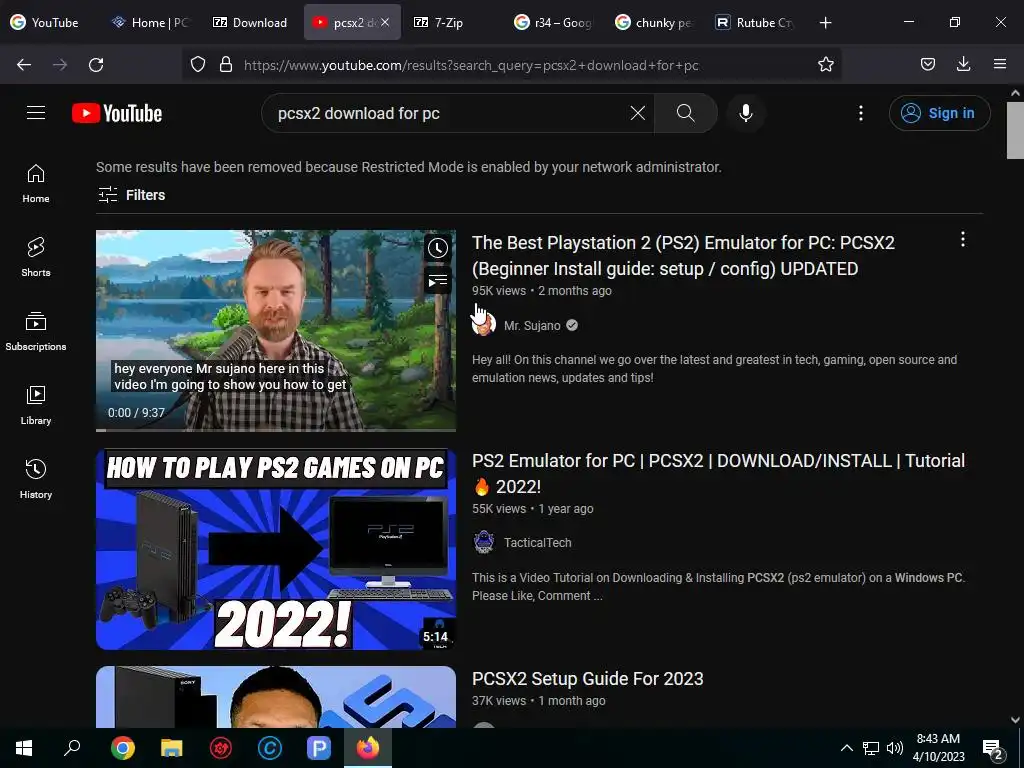Image resolution: width=1024 pixels, height=768 pixels.
Task: Switch to the Download tab
Action: click(x=251, y=22)
